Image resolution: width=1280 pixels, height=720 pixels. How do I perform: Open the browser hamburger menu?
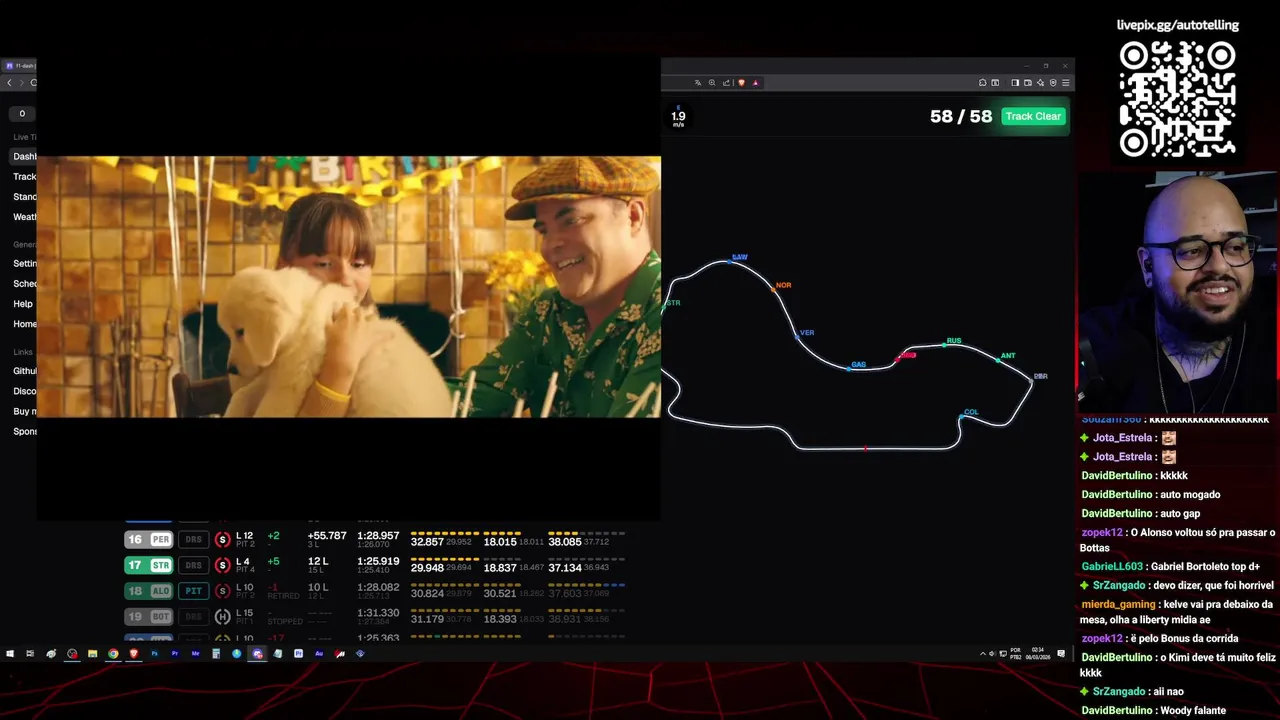(1066, 83)
